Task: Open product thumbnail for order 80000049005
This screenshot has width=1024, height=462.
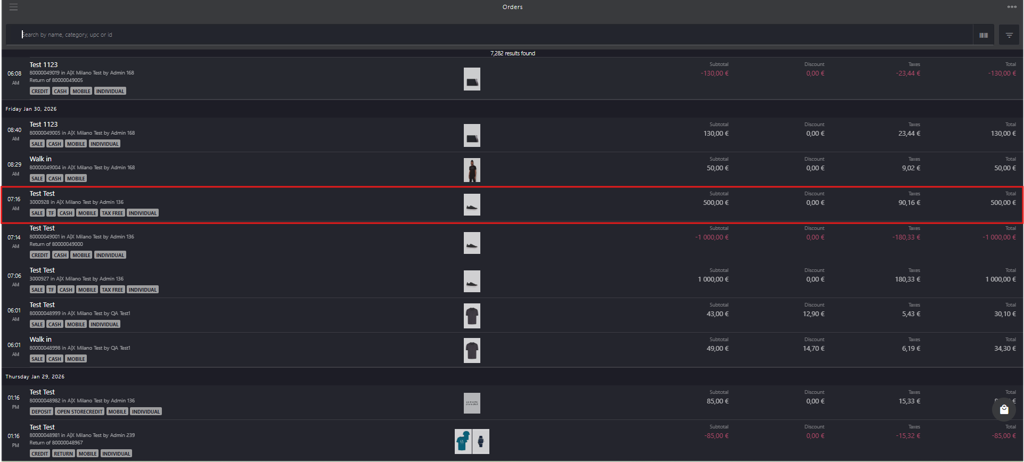Action: (x=472, y=135)
